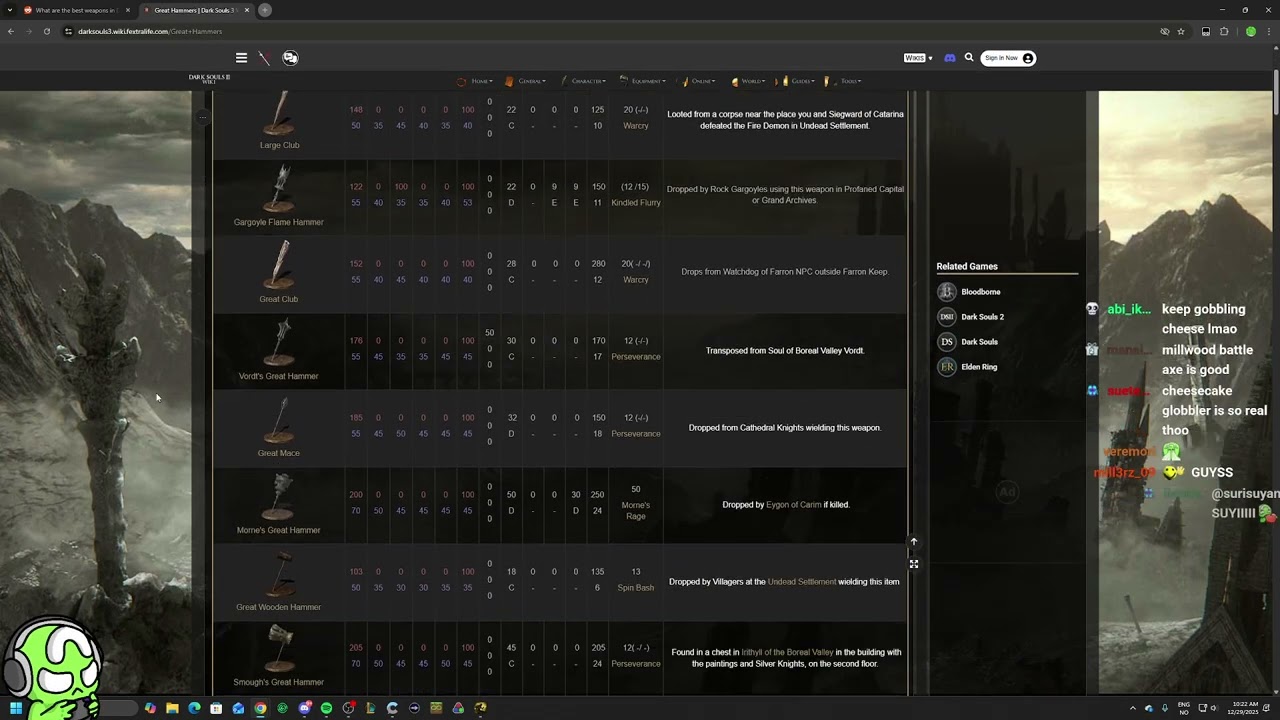Click the search magnifier icon

pyautogui.click(x=969, y=58)
